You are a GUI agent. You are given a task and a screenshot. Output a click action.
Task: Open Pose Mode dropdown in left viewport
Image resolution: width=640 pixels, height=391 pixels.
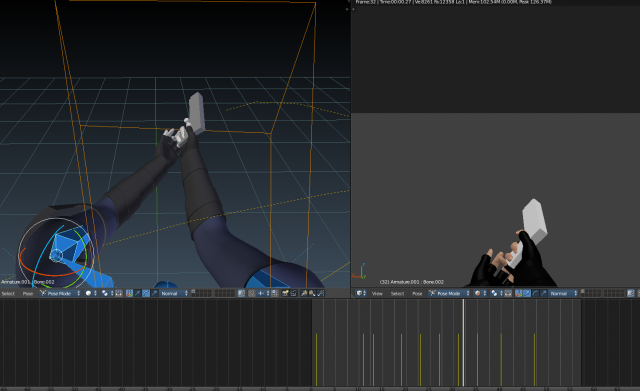click(60, 293)
